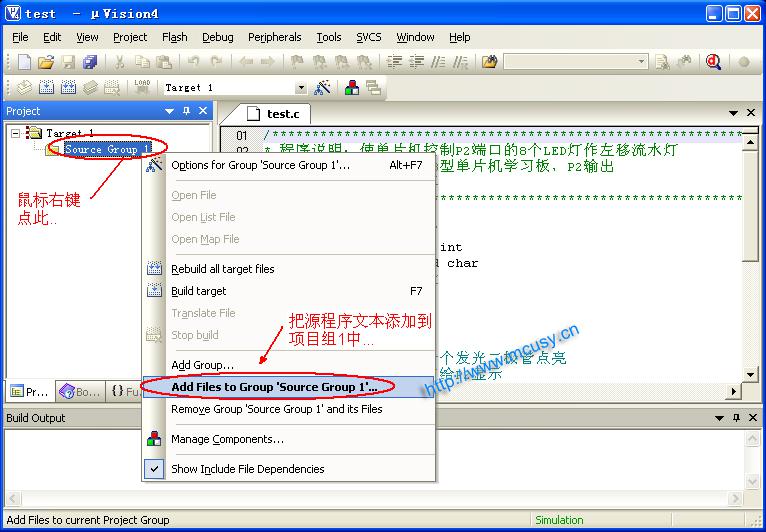Switch to the test.c editor tab
This screenshot has width=766, height=532.
pyautogui.click(x=275, y=114)
